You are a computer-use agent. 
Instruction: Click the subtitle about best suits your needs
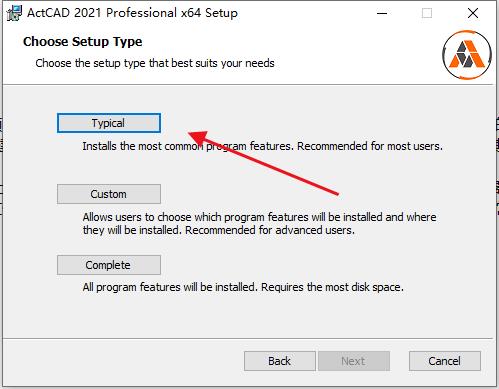155,63
